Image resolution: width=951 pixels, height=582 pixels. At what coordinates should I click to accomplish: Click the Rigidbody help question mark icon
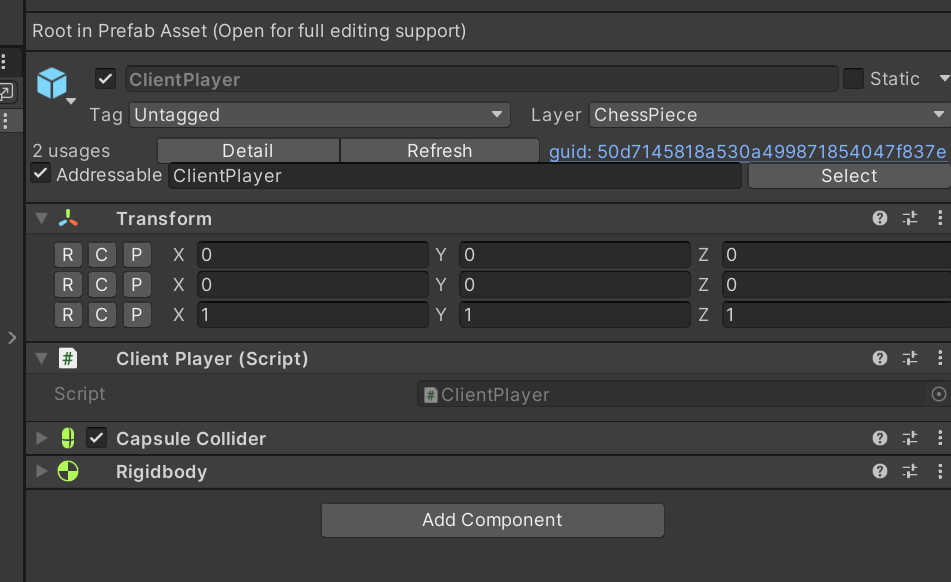click(x=879, y=471)
